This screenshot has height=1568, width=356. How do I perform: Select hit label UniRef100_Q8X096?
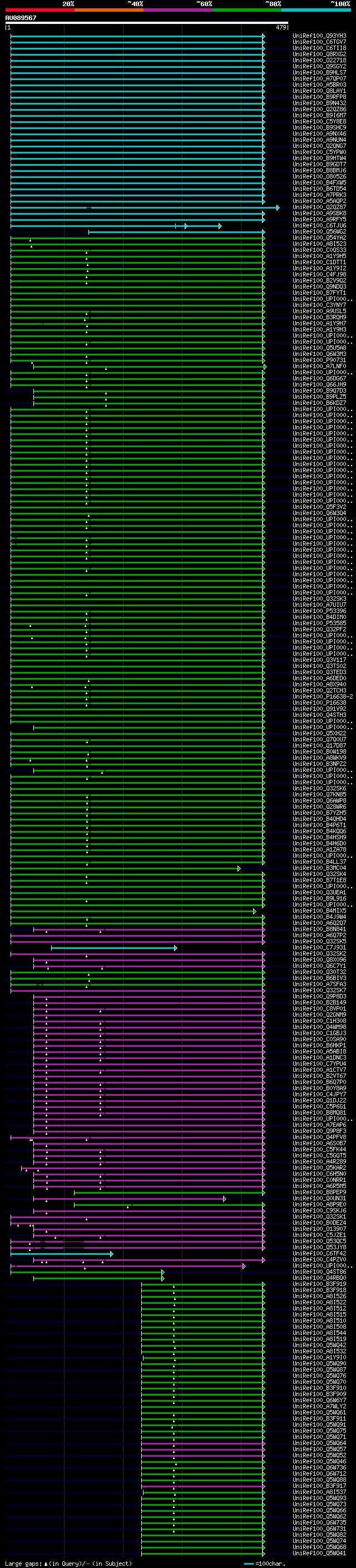point(319,960)
